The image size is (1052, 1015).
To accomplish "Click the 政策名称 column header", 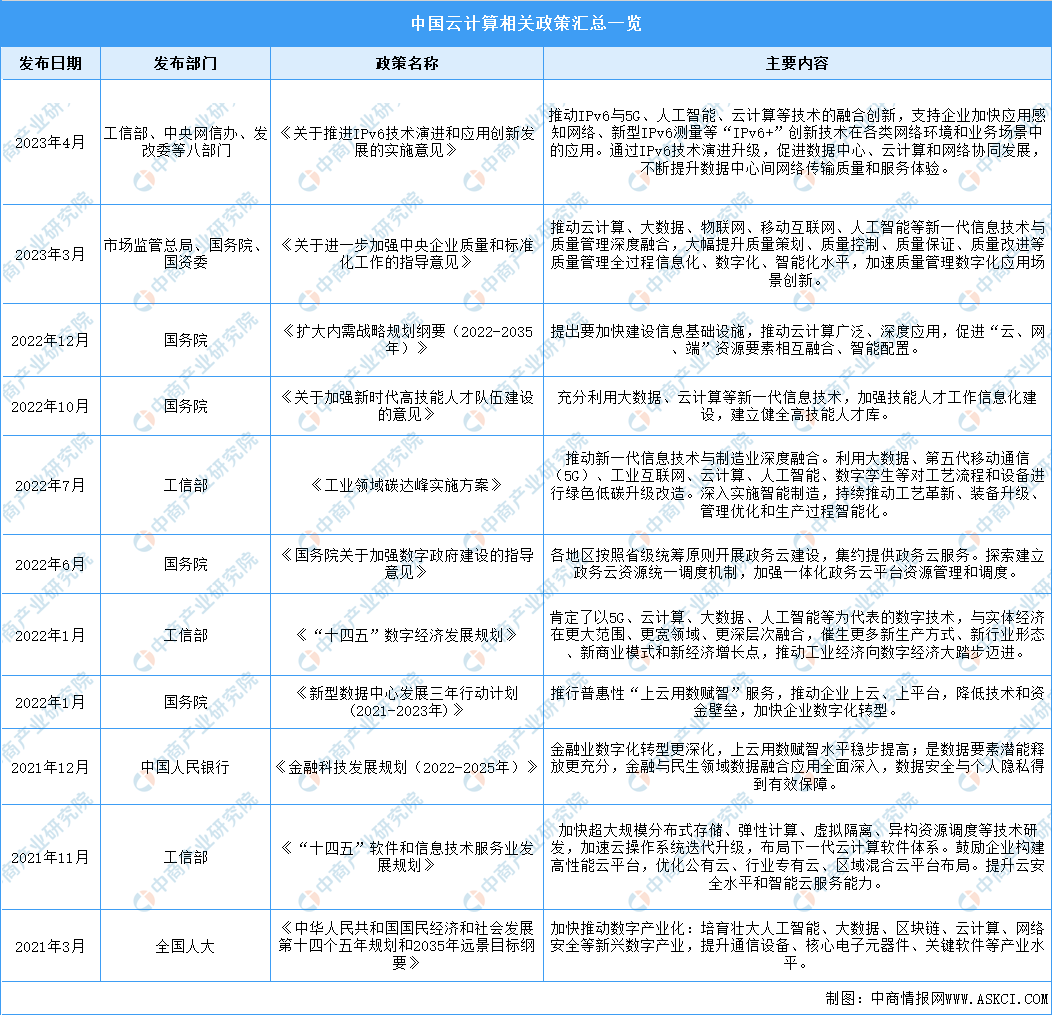I will coord(407,63).
